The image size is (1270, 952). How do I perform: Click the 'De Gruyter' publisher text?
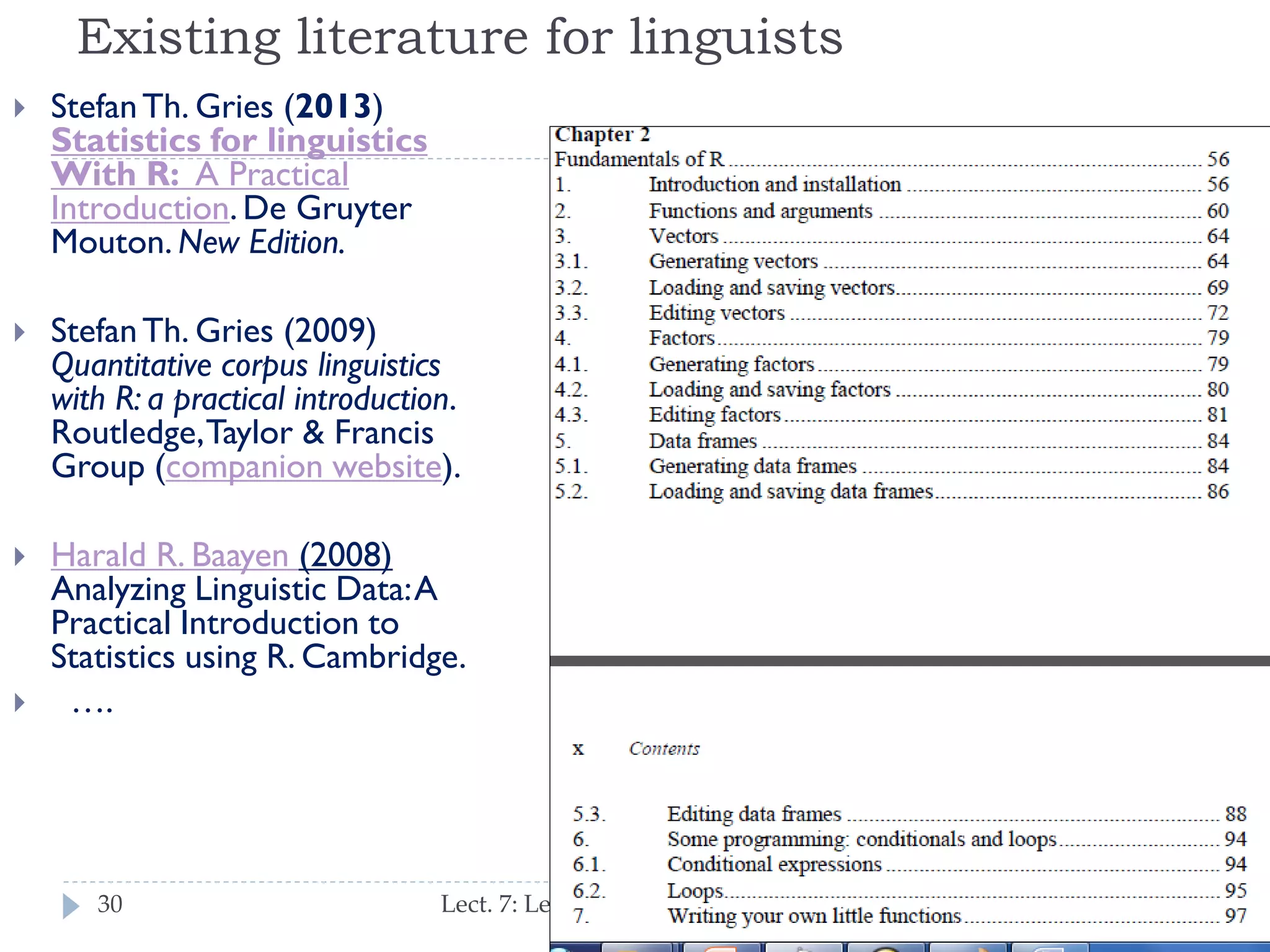(x=327, y=208)
